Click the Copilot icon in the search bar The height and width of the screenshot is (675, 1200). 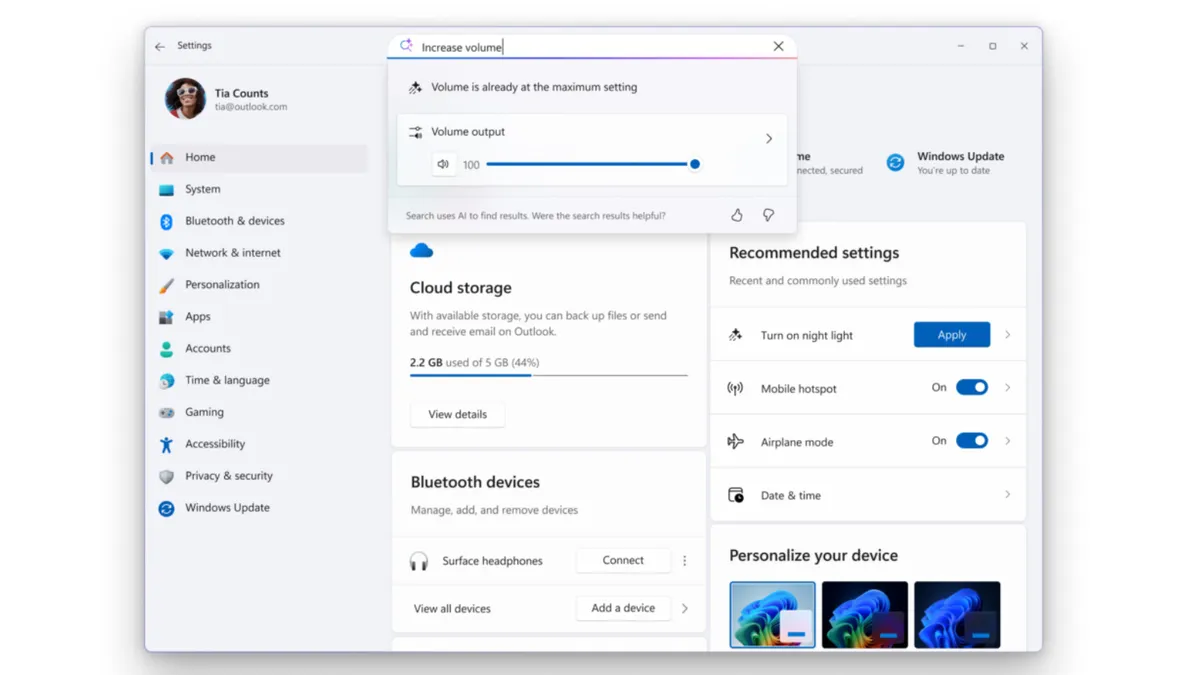coord(405,45)
